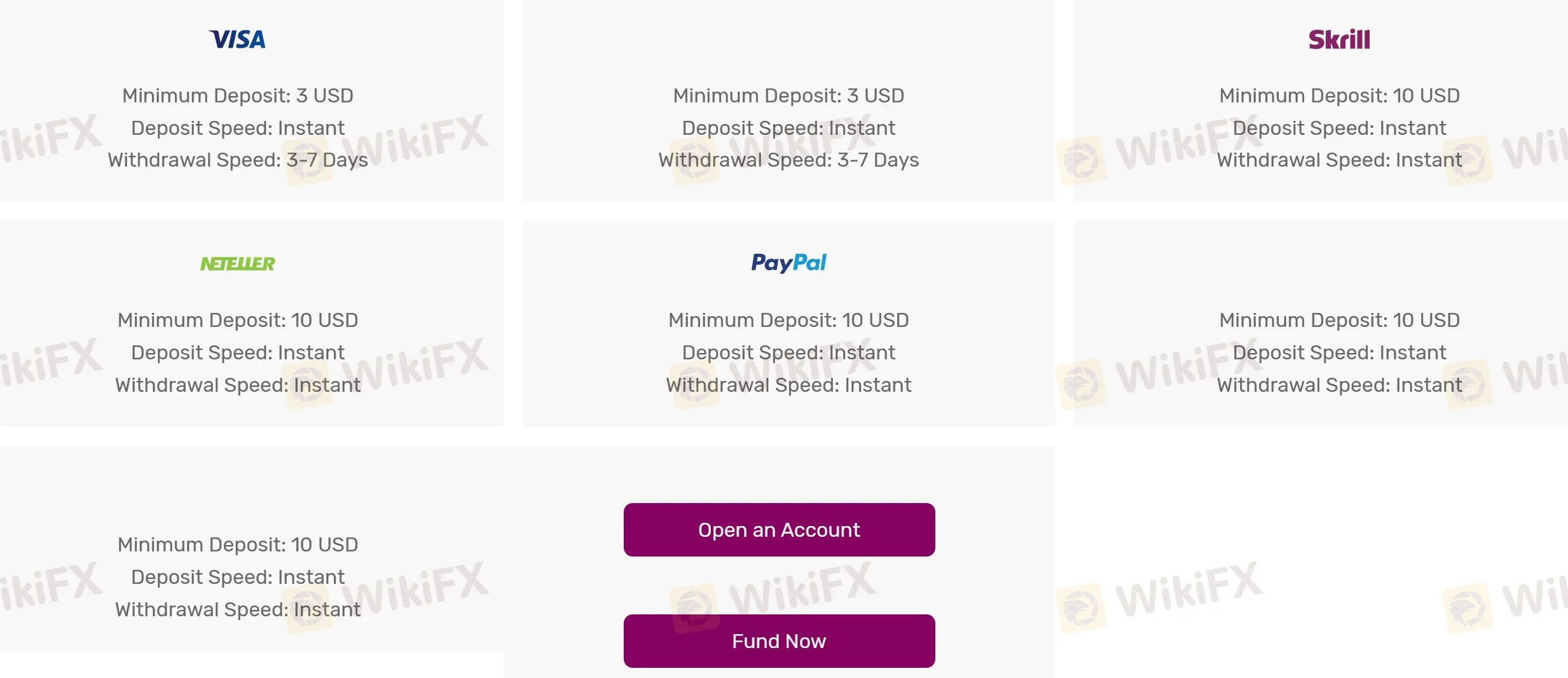Select the PayPal payment logo
Image resolution: width=1568 pixels, height=678 pixels.
tap(788, 263)
